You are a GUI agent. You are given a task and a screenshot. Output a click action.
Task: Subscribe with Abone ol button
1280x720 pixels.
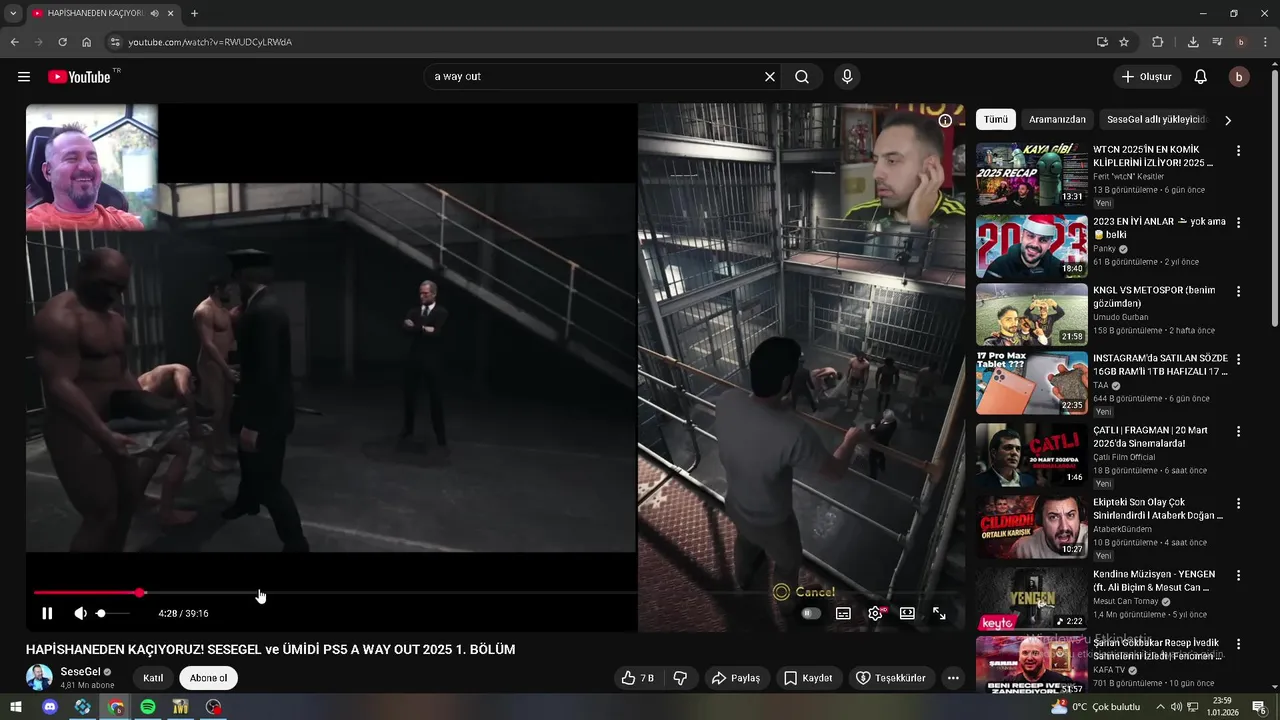[209, 678]
